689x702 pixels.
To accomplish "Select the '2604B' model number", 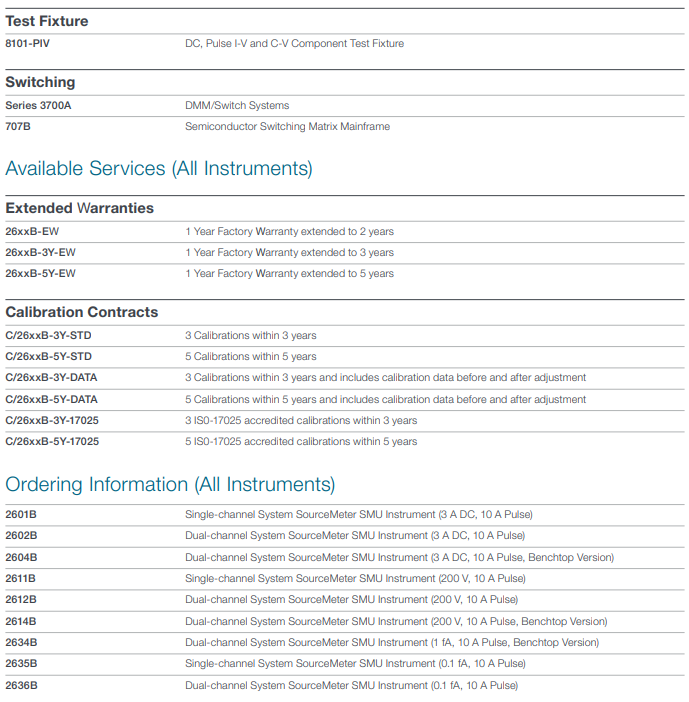I will pos(21,557).
